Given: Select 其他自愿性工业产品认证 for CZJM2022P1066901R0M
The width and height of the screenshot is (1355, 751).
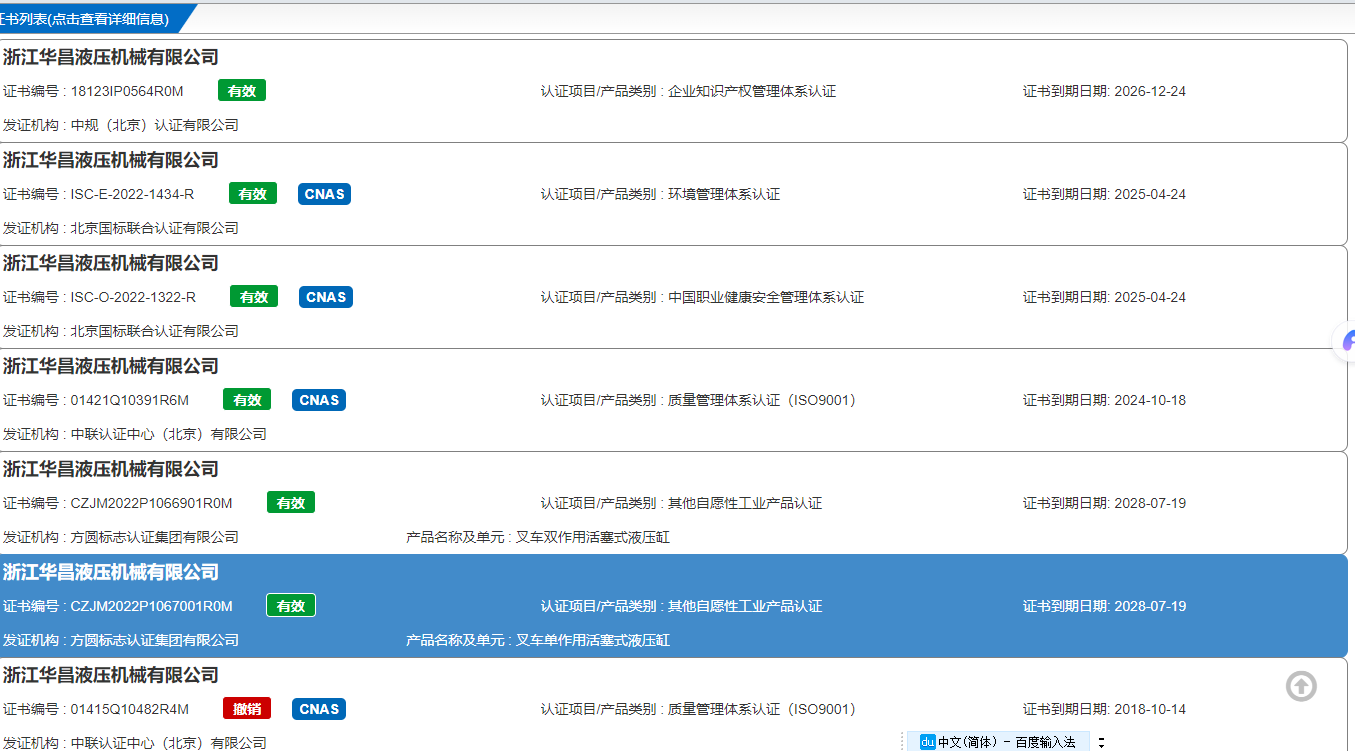Looking at the screenshot, I should pos(745,503).
